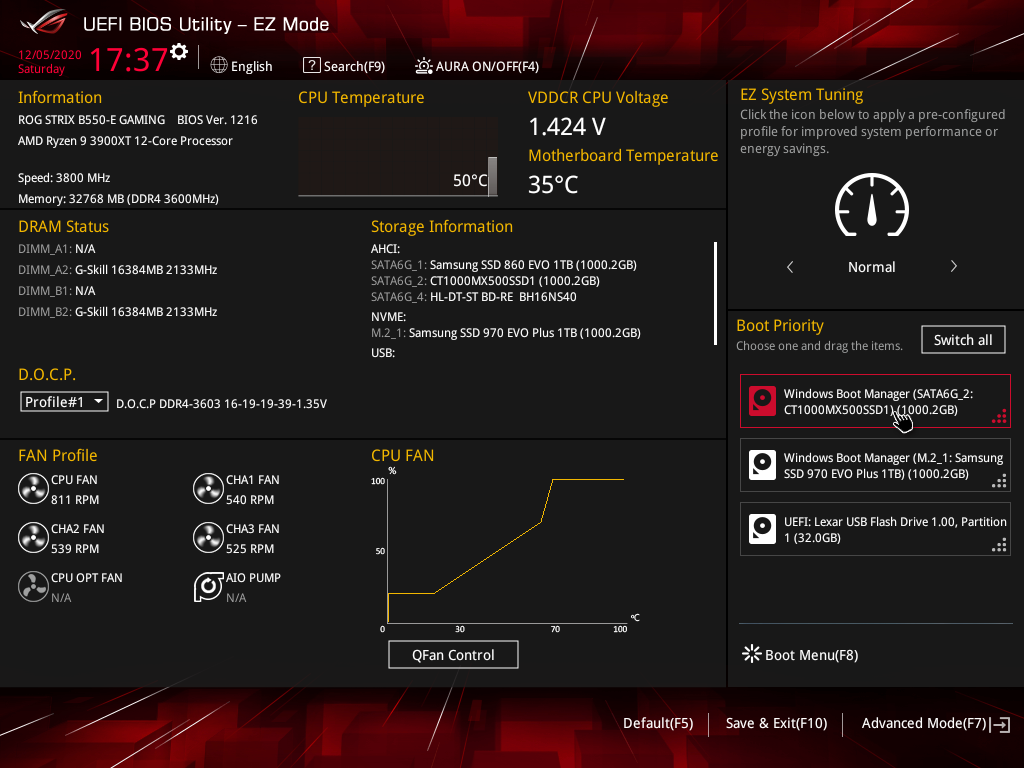Click the date 12/05/2020

[50, 55]
